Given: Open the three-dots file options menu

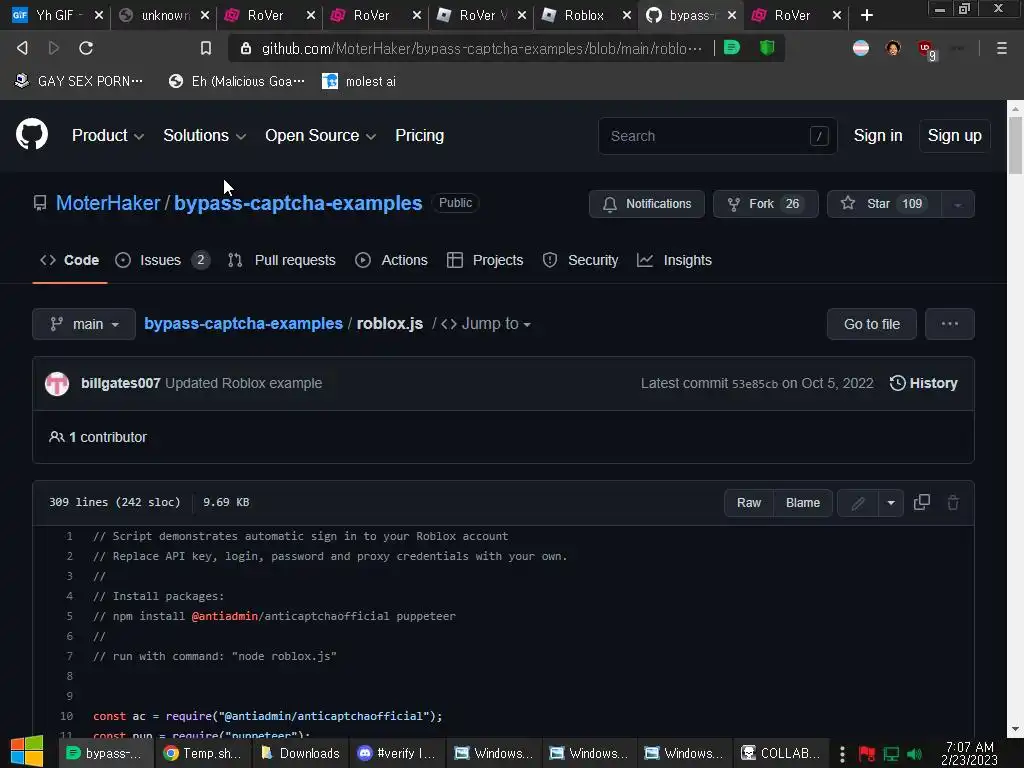Looking at the screenshot, I should pos(950,324).
